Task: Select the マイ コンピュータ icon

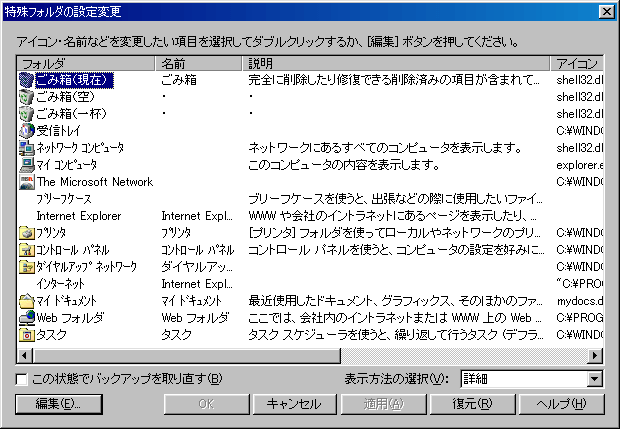Action: [26, 165]
